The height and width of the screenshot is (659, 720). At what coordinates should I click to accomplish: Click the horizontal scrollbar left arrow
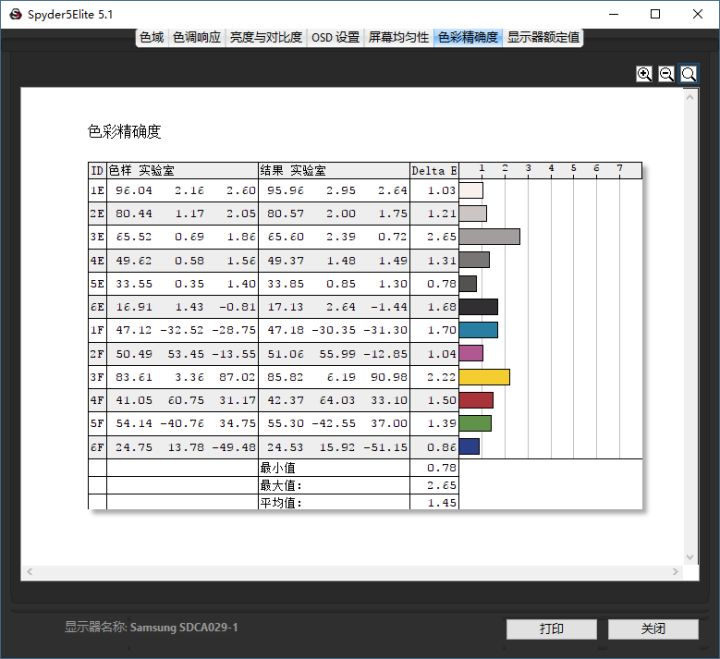pyautogui.click(x=29, y=571)
